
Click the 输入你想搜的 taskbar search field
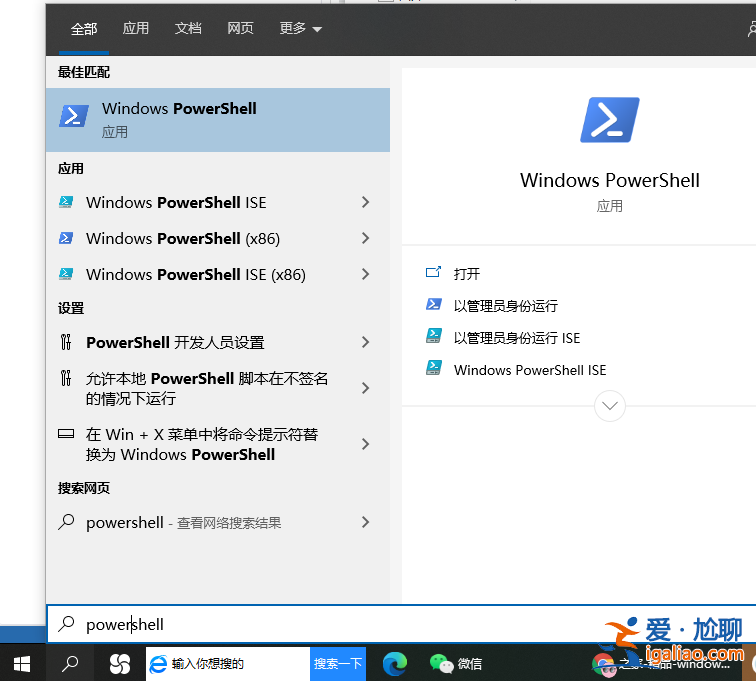click(x=228, y=664)
